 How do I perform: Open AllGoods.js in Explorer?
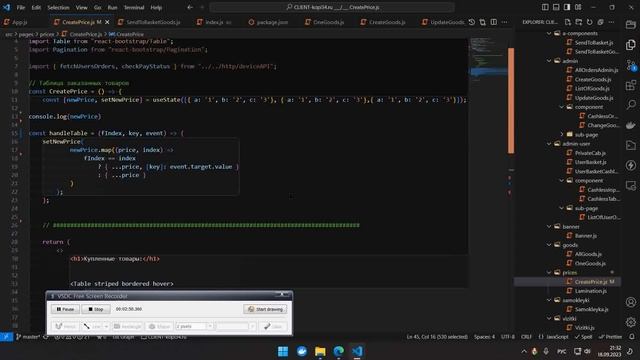click(588, 254)
